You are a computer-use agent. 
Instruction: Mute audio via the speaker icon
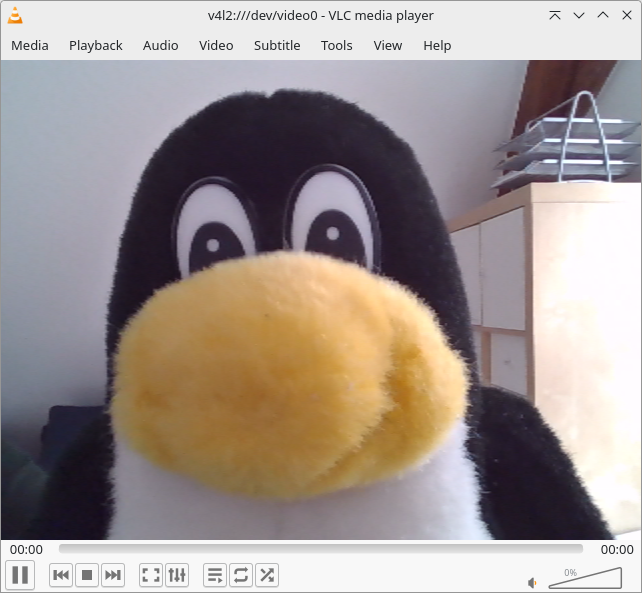coord(532,582)
